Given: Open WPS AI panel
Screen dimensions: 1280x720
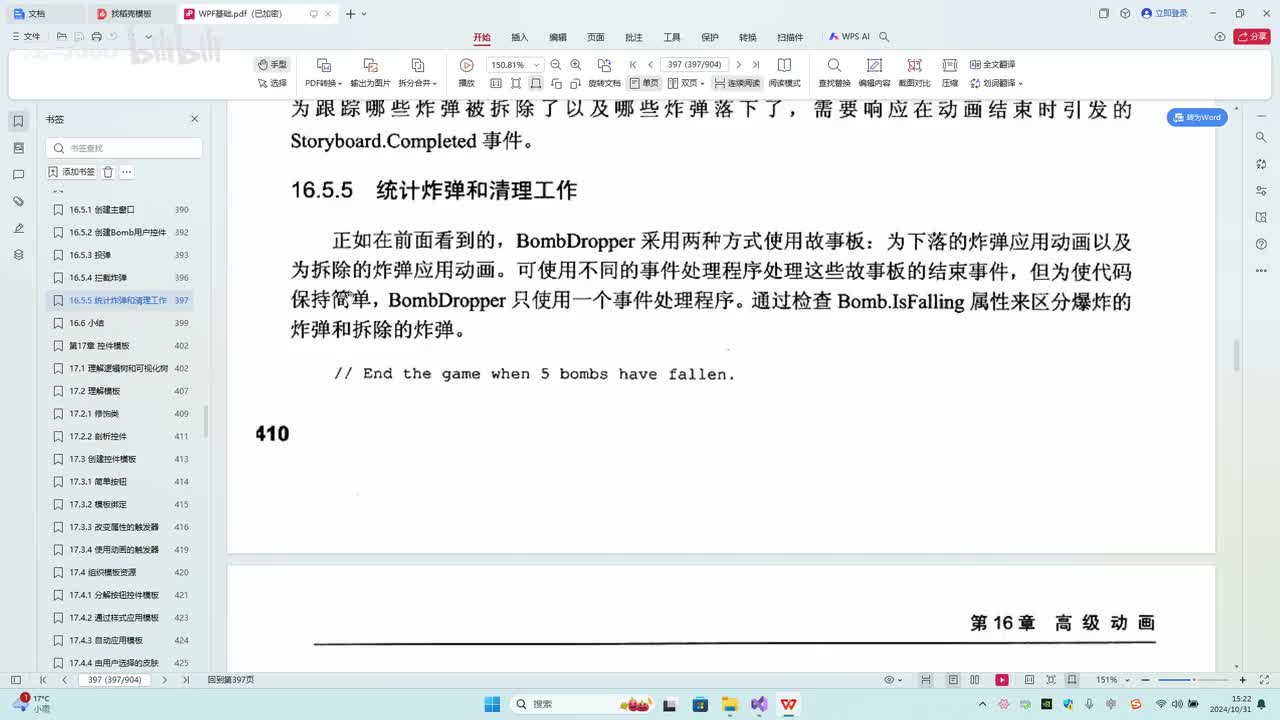Looking at the screenshot, I should 849,37.
